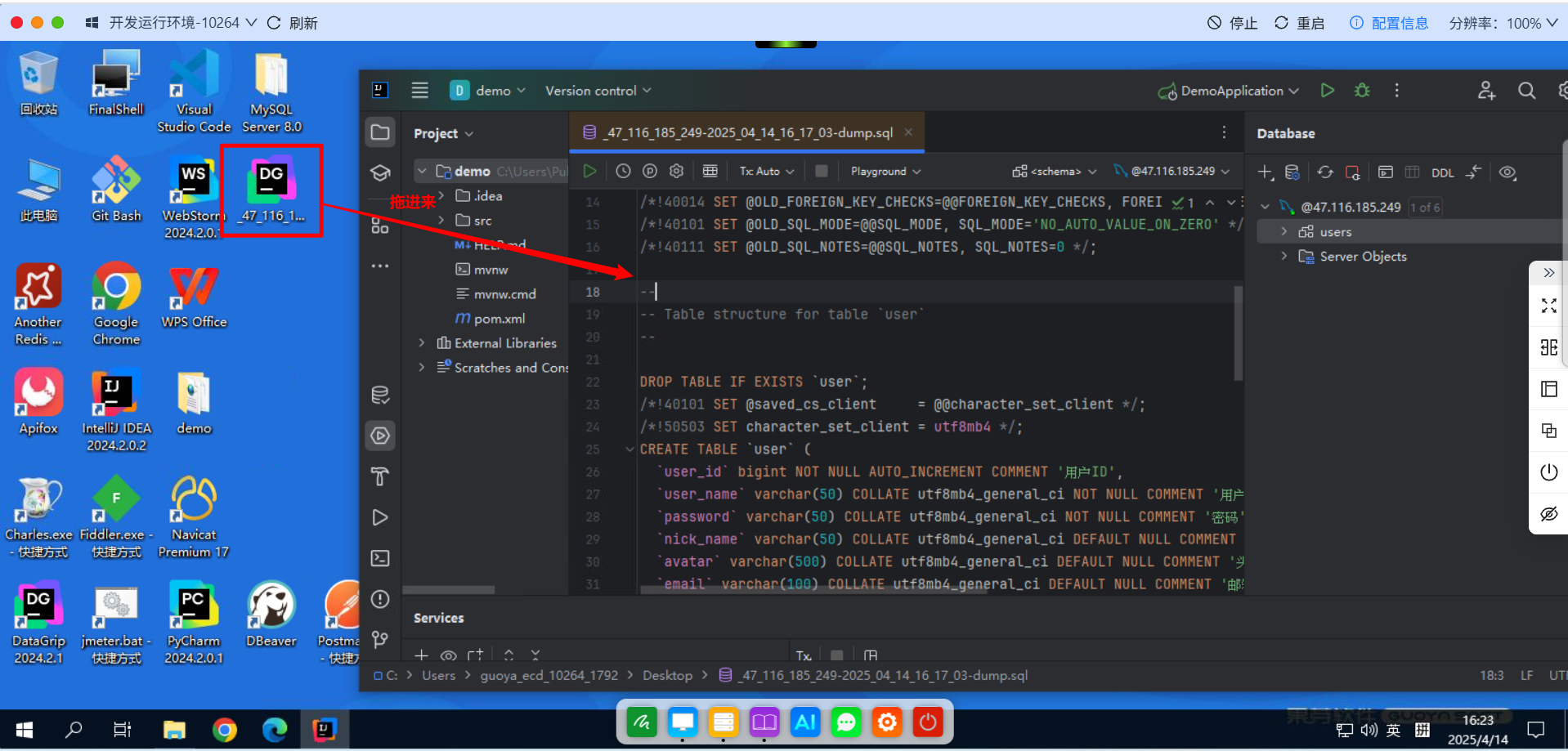Image resolution: width=1568 pixels, height=751 pixels.
Task: Click the DDL button in Database panel
Action: [x=1443, y=173]
